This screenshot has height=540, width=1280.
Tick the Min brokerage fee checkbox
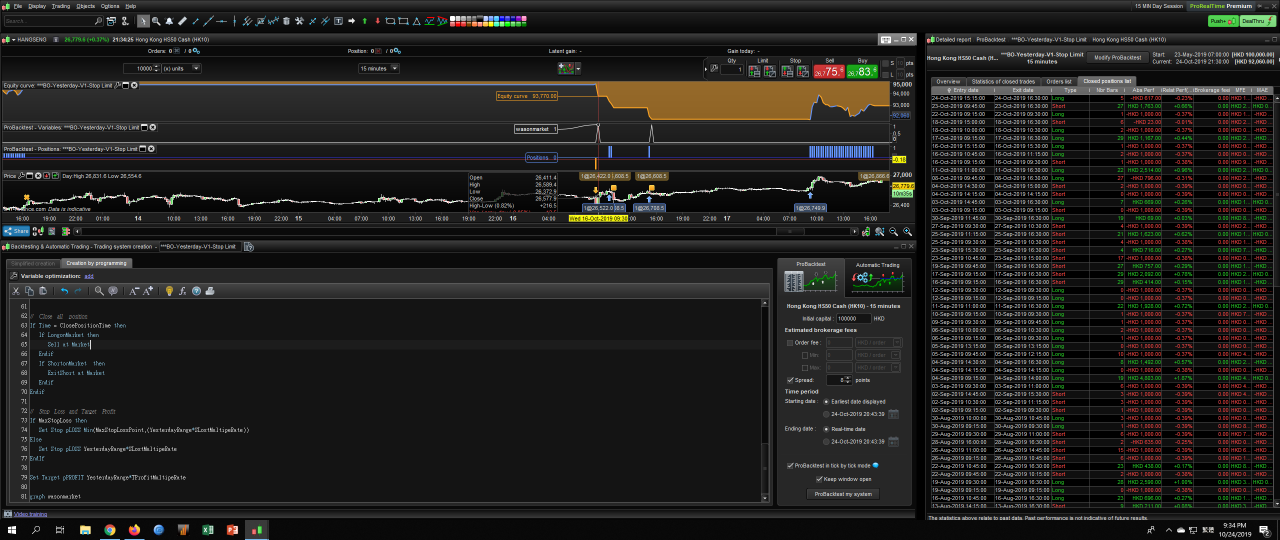[805, 355]
